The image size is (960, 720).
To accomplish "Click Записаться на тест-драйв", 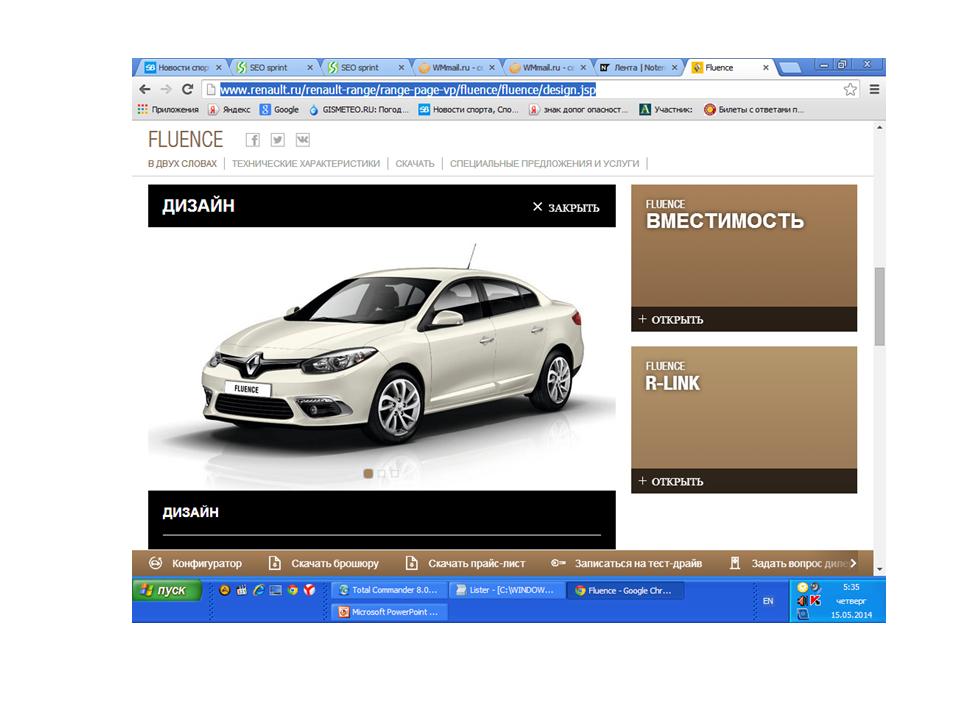I will 626,563.
